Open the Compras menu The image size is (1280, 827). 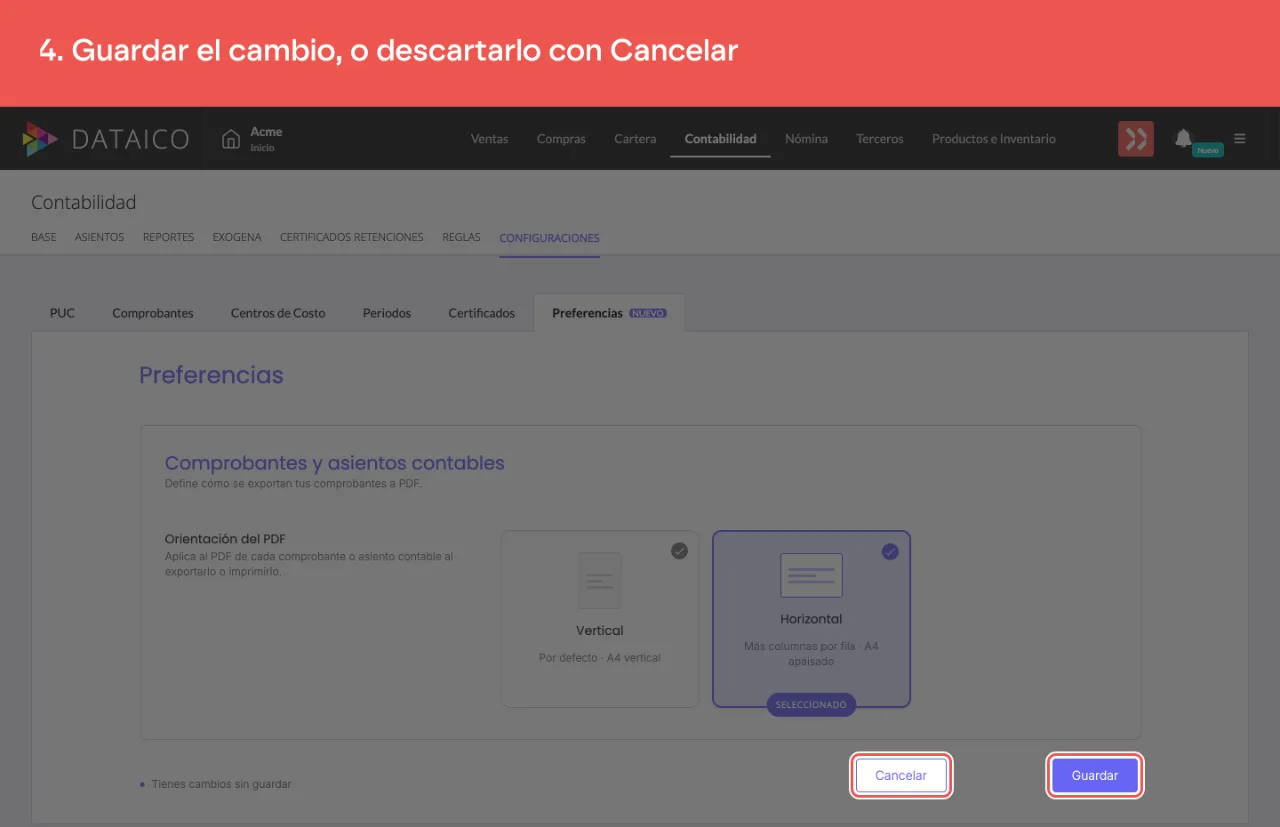tap(561, 139)
